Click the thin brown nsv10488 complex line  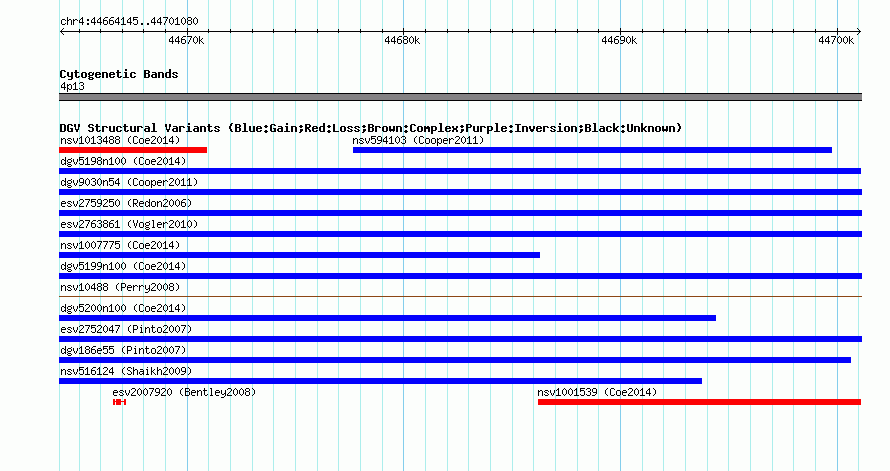[460, 296]
